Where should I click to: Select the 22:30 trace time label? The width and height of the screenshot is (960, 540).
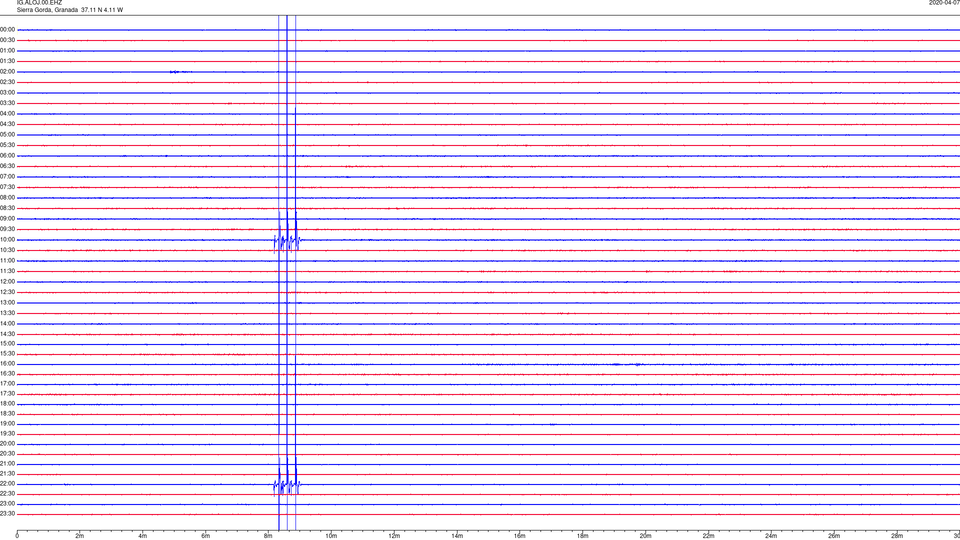pyautogui.click(x=7, y=493)
